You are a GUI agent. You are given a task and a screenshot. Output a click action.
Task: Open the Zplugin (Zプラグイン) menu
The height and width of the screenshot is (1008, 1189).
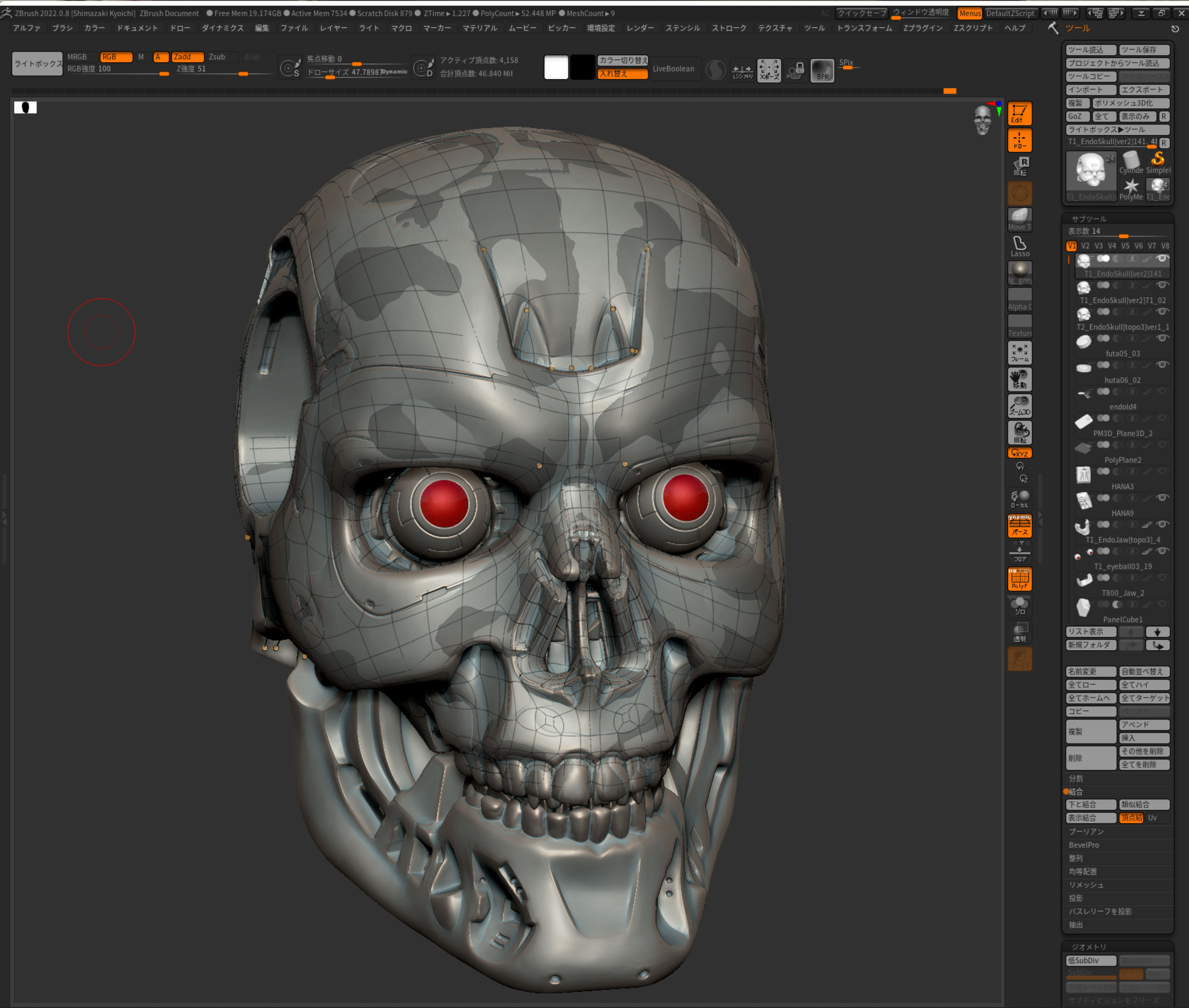pyautogui.click(x=922, y=28)
